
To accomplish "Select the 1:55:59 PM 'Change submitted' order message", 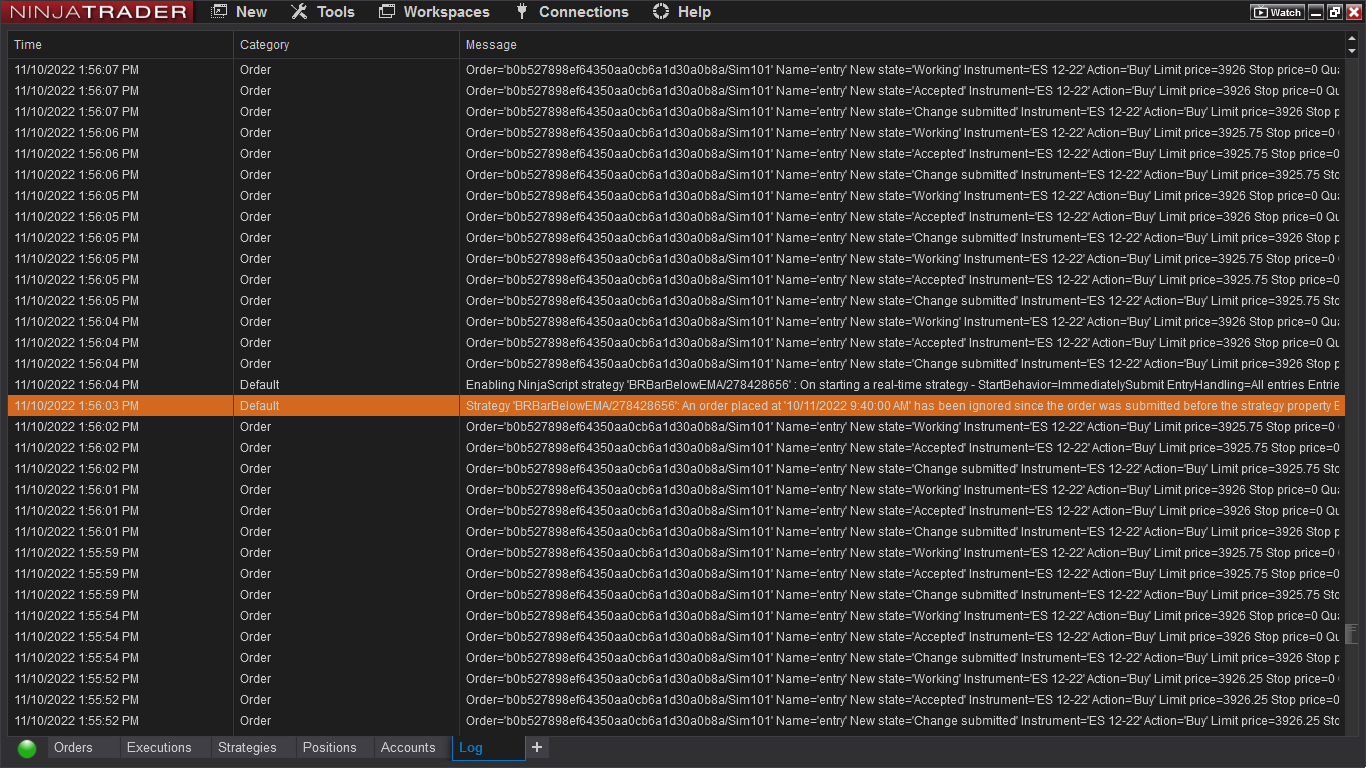I will pos(902,595).
